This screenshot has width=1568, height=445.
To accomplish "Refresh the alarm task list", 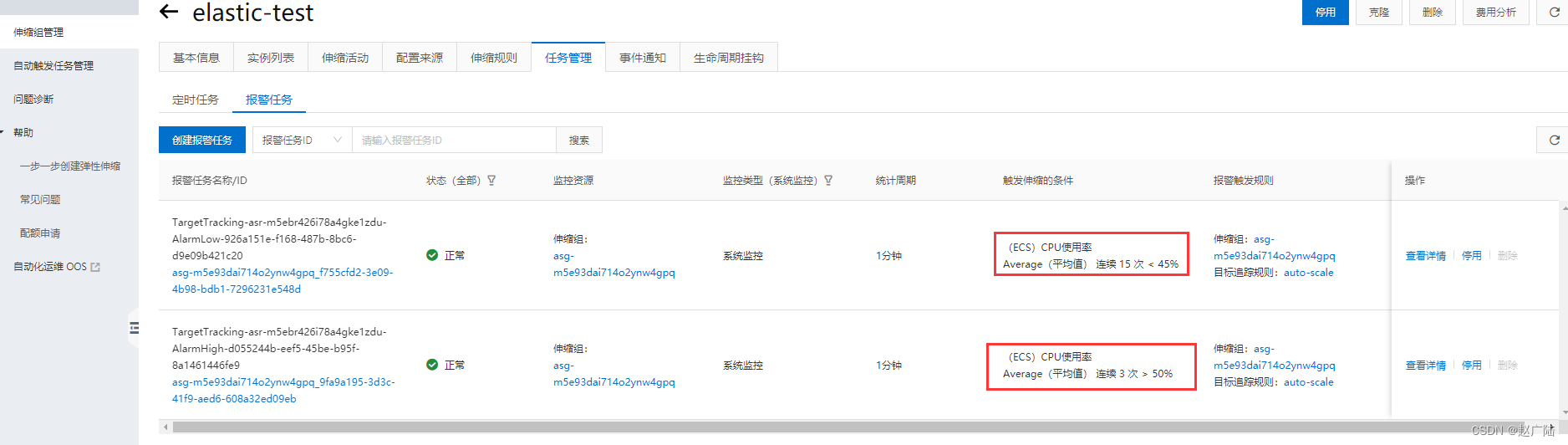I will point(1554,140).
